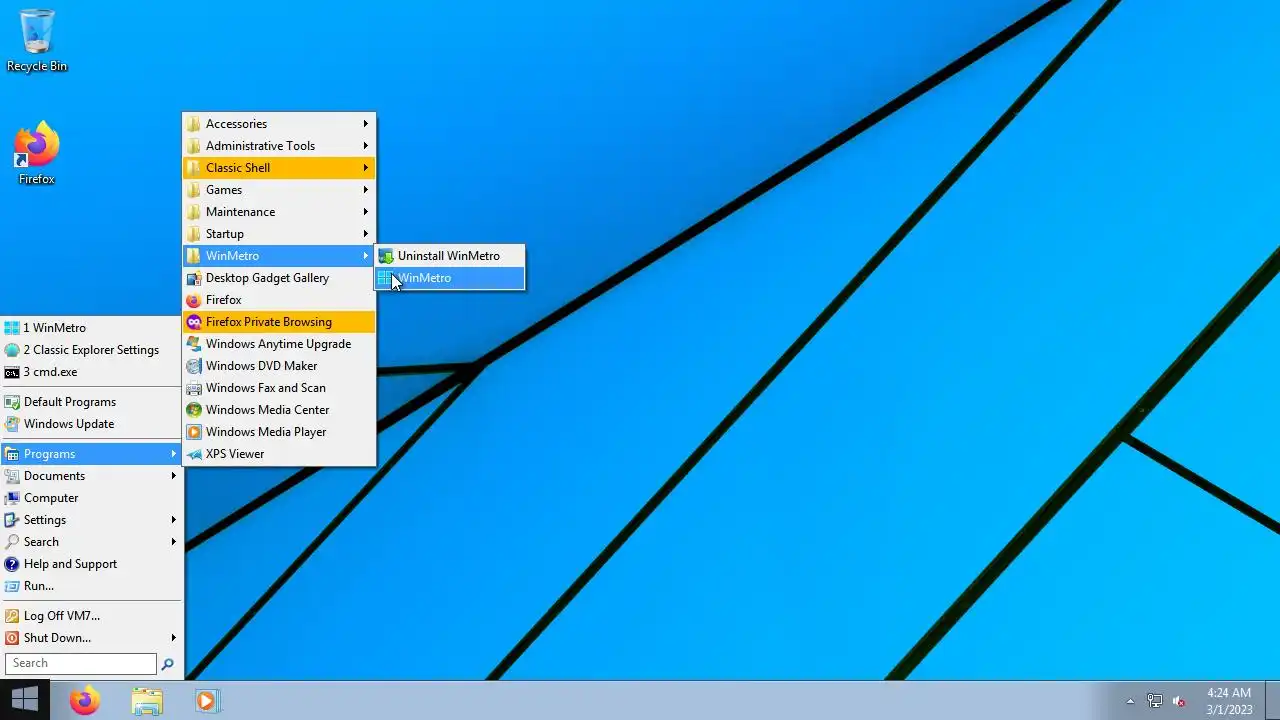This screenshot has width=1280, height=720.
Task: Open Default Programs from Start menu
Action: 91,402
